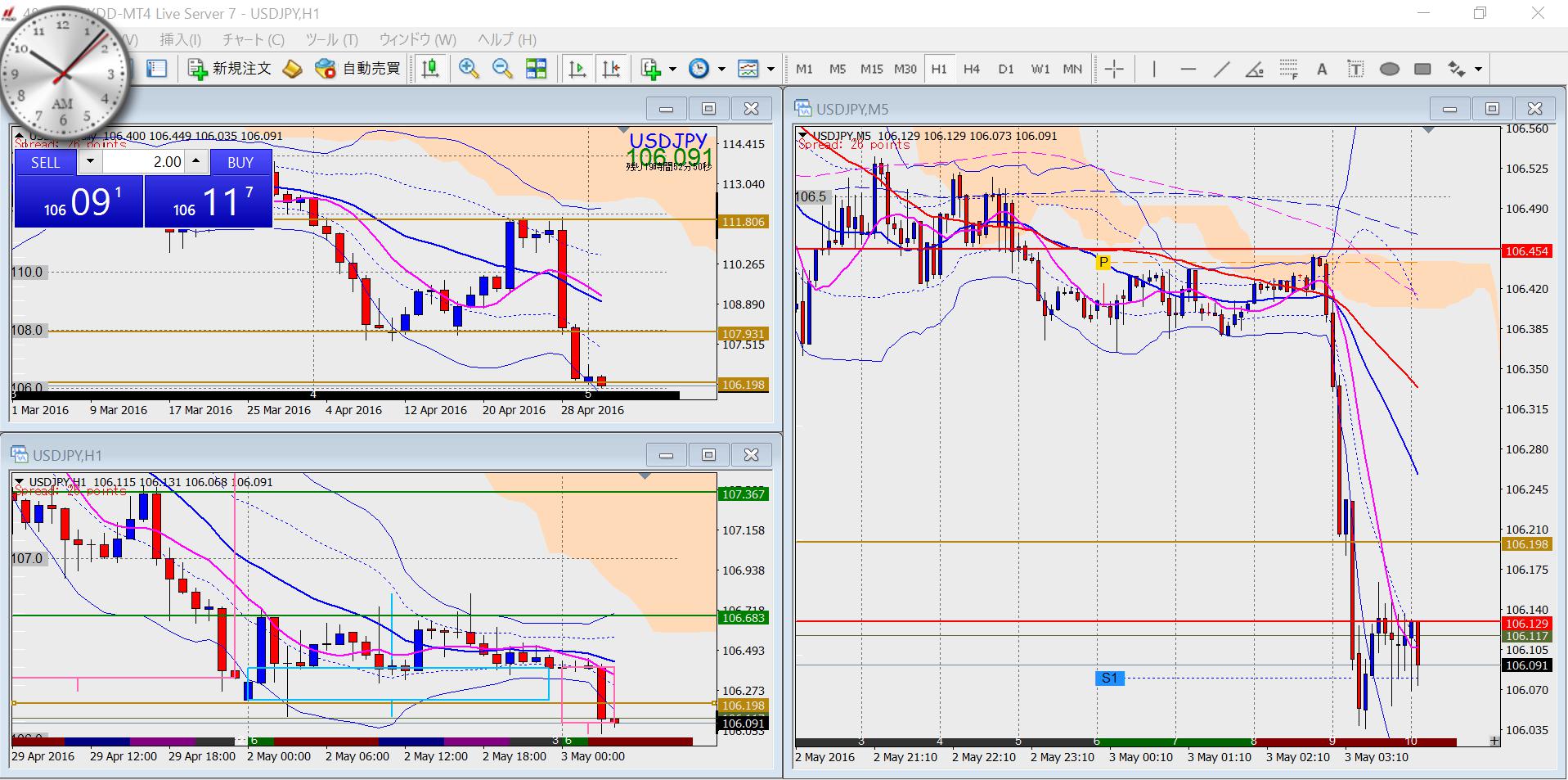Toggle the Chart Shift icon

coord(611,69)
